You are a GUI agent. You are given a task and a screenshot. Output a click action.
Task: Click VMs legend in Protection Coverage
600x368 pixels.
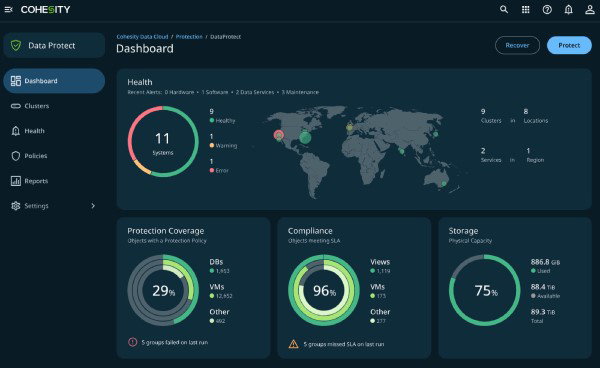click(220, 291)
